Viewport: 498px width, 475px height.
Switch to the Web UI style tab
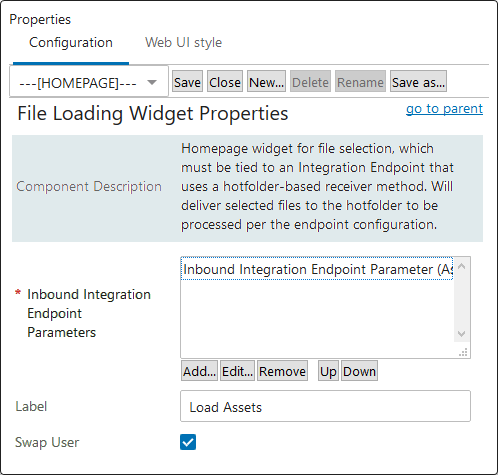[x=183, y=43]
